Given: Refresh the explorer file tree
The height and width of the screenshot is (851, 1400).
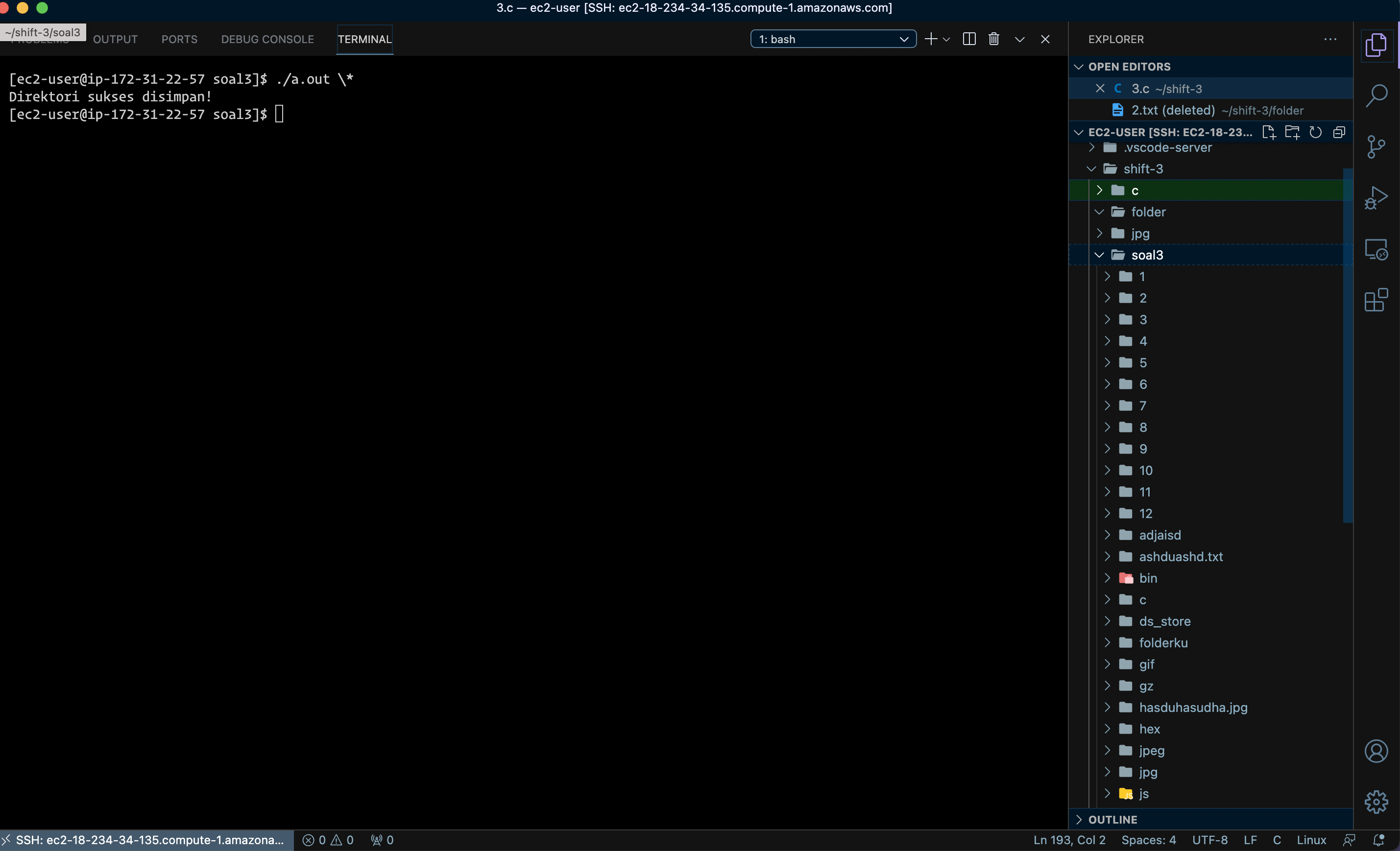Looking at the screenshot, I should tap(1315, 132).
